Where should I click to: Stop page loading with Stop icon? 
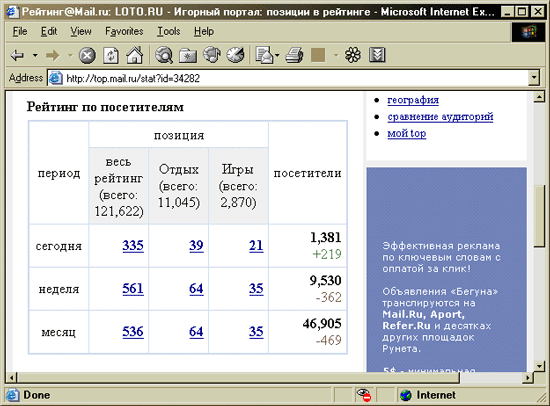tap(87, 55)
